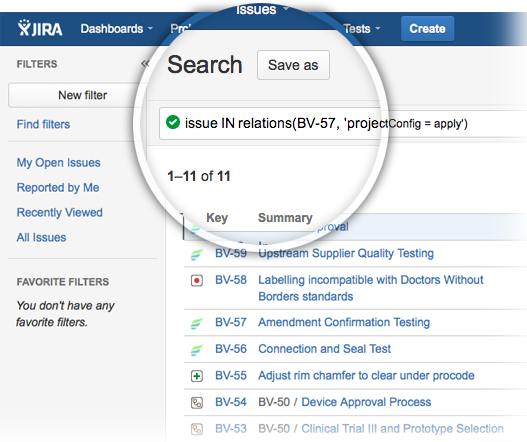The width and height of the screenshot is (527, 442).
Task: Open issue key BV-58
Action: coord(231,280)
